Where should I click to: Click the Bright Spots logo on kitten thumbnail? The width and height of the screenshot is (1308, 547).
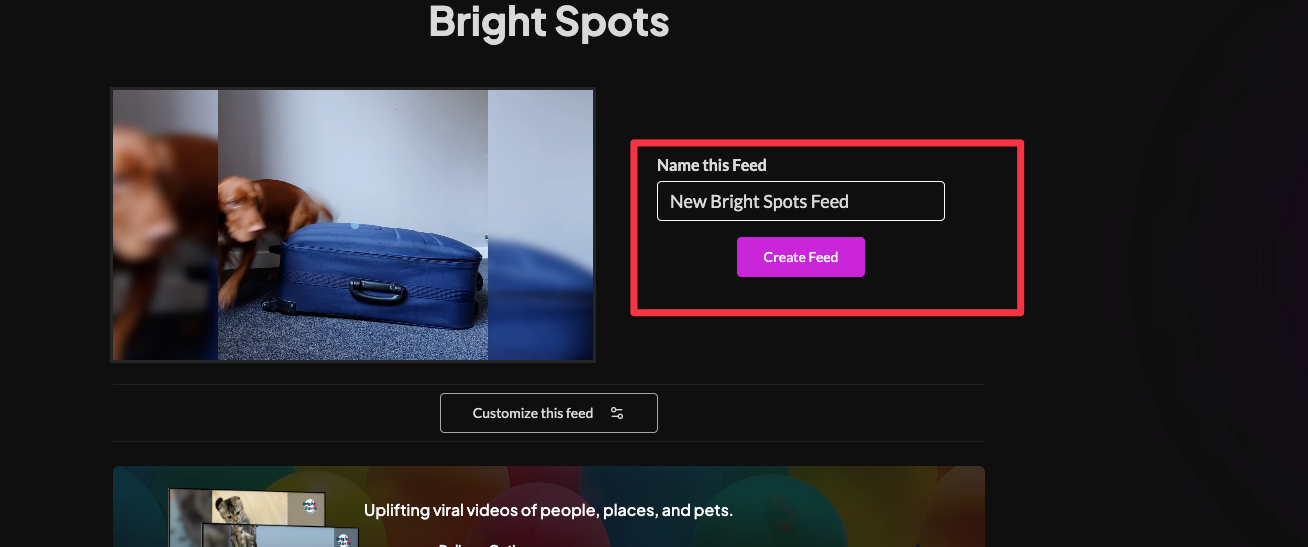[x=311, y=507]
